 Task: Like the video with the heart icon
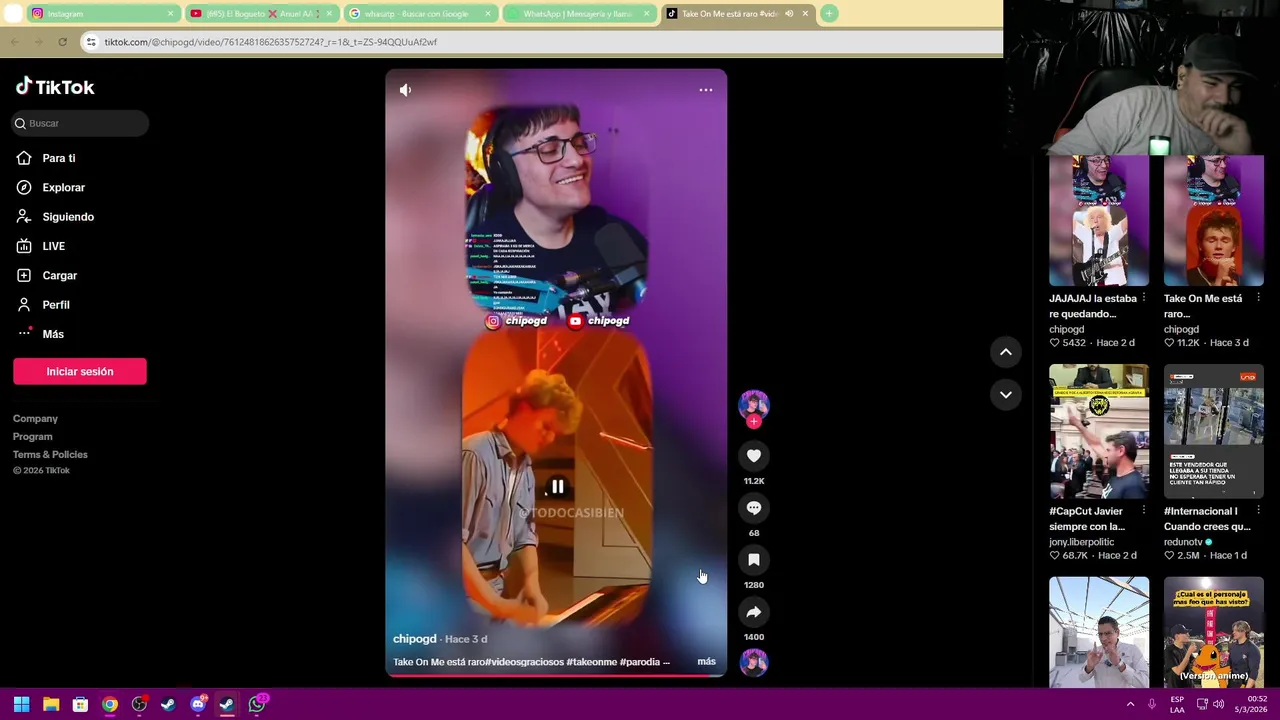(x=754, y=456)
